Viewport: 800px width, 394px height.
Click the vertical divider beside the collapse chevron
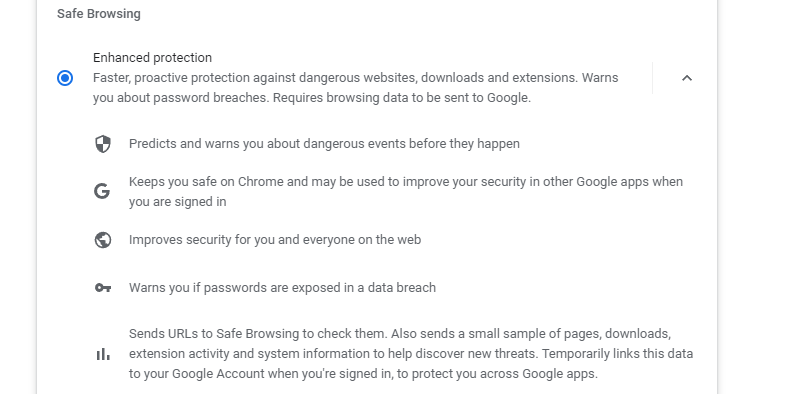pos(653,78)
